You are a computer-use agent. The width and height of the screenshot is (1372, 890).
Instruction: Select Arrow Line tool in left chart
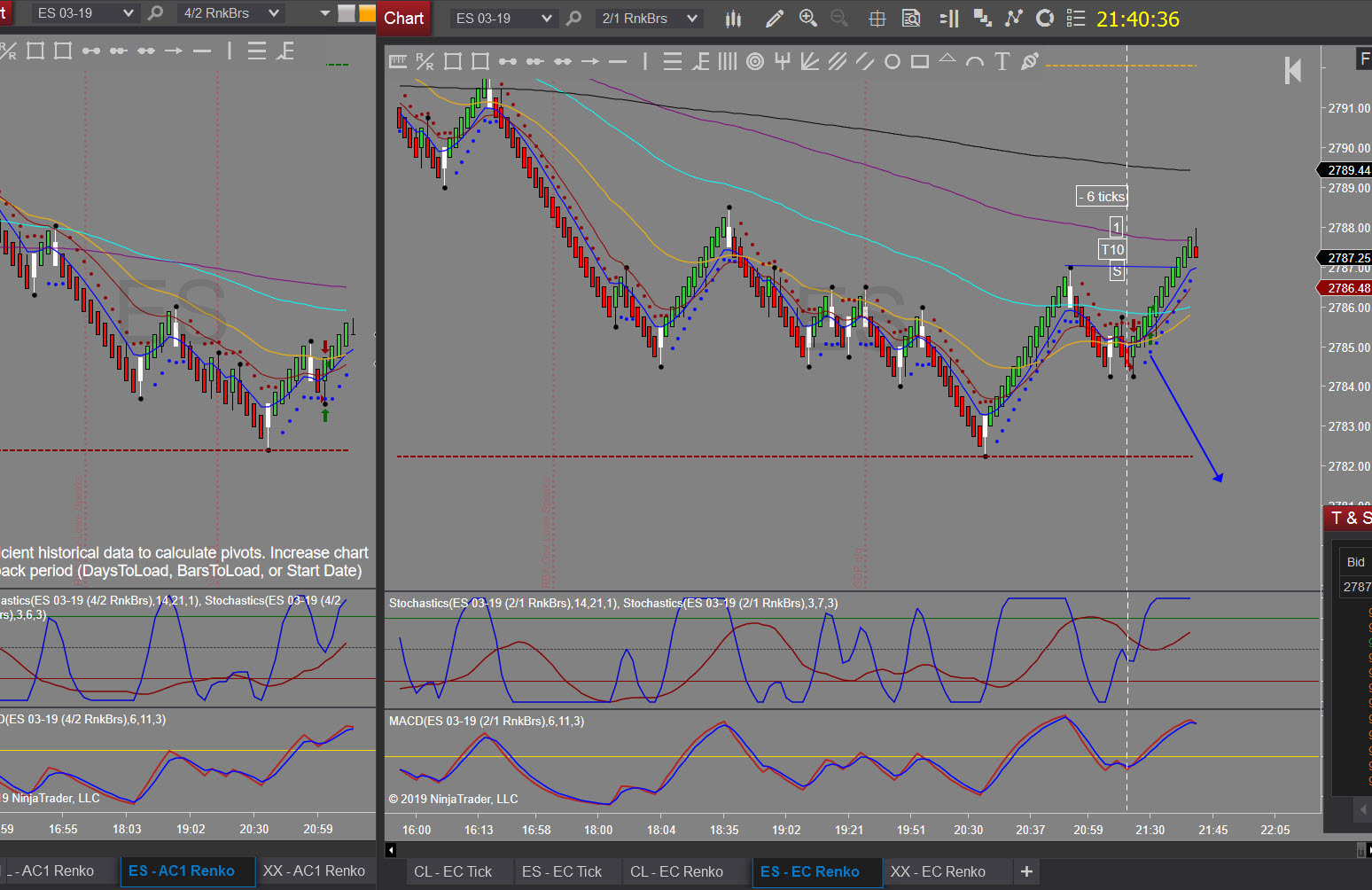coord(174,51)
